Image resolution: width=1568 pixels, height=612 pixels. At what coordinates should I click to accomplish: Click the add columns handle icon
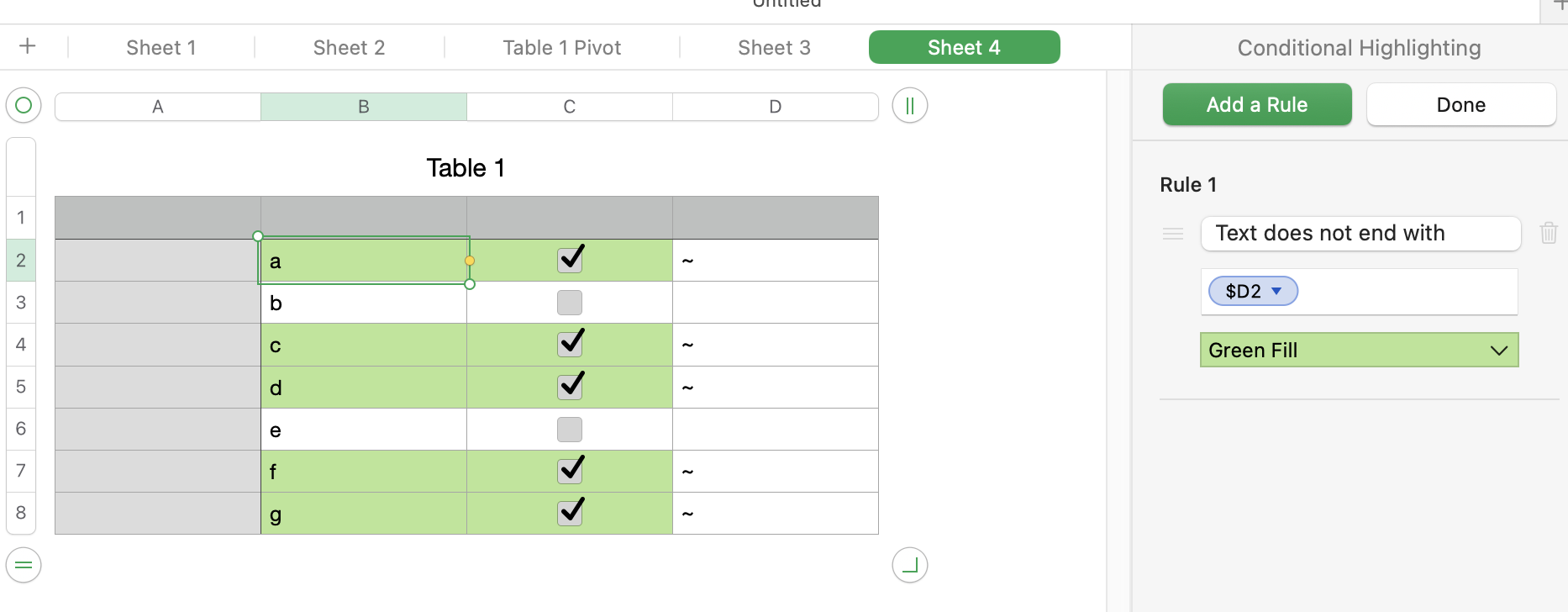909,106
